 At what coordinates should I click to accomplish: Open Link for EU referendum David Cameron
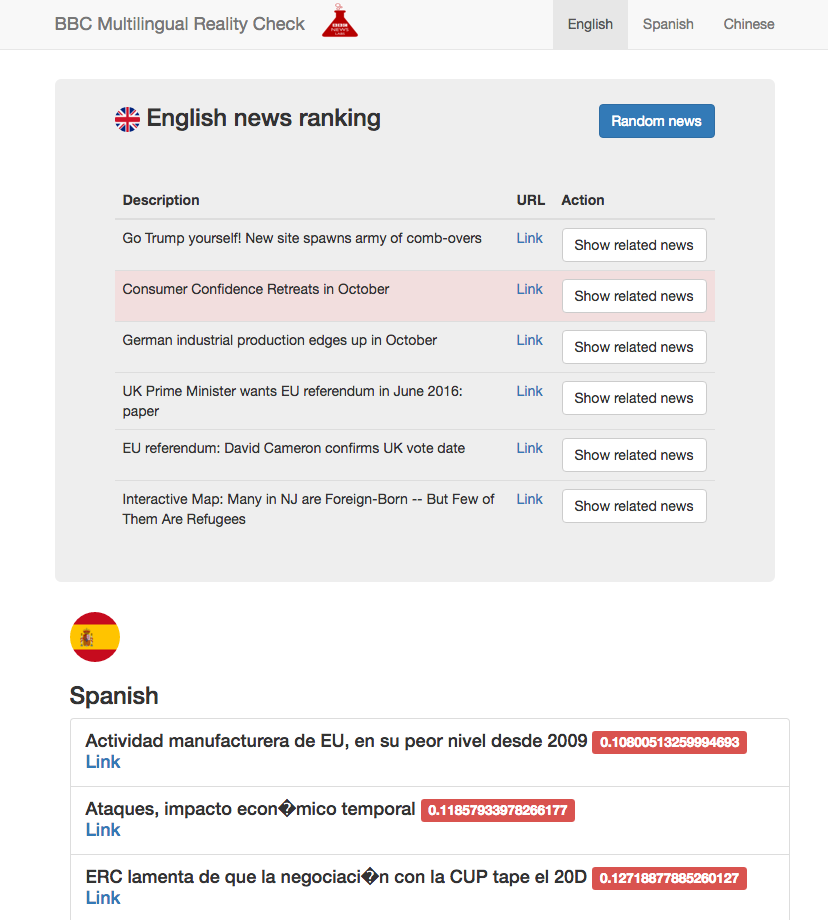[529, 448]
